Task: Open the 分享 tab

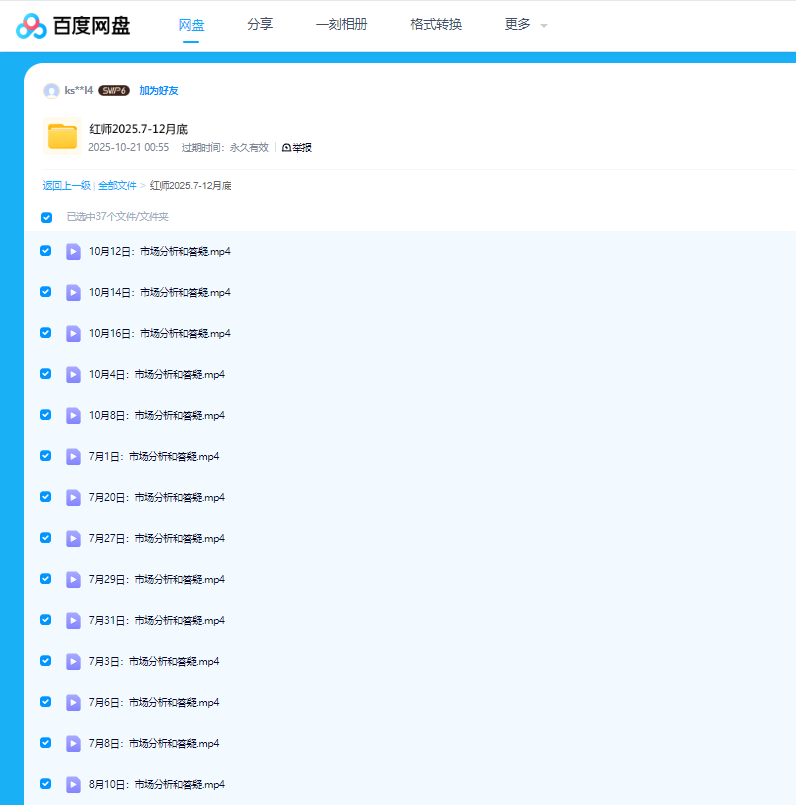Action: (260, 25)
